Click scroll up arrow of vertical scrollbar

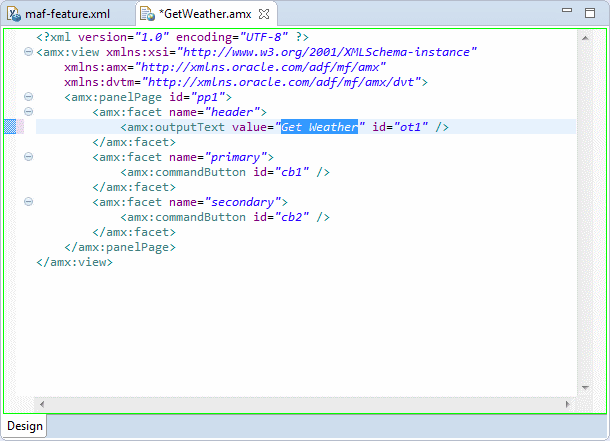585,38
